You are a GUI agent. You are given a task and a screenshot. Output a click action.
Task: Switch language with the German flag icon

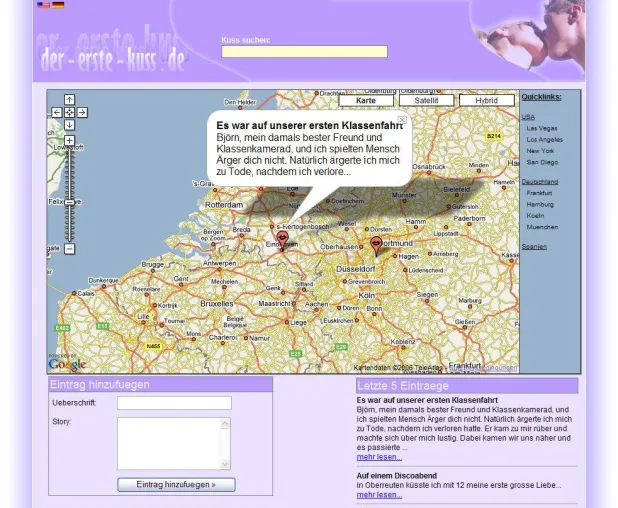(58, 5)
